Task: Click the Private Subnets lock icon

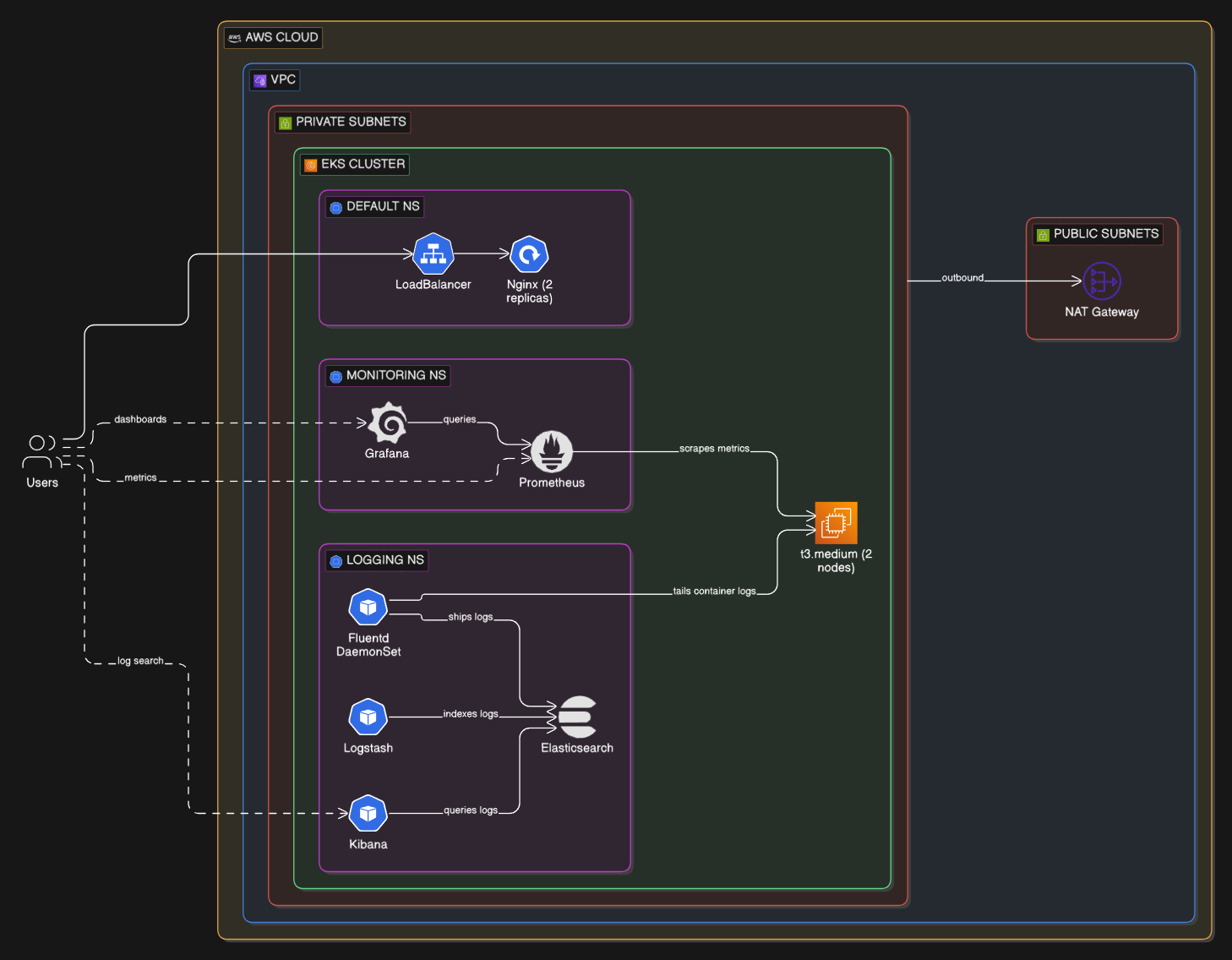Action: 286,123
